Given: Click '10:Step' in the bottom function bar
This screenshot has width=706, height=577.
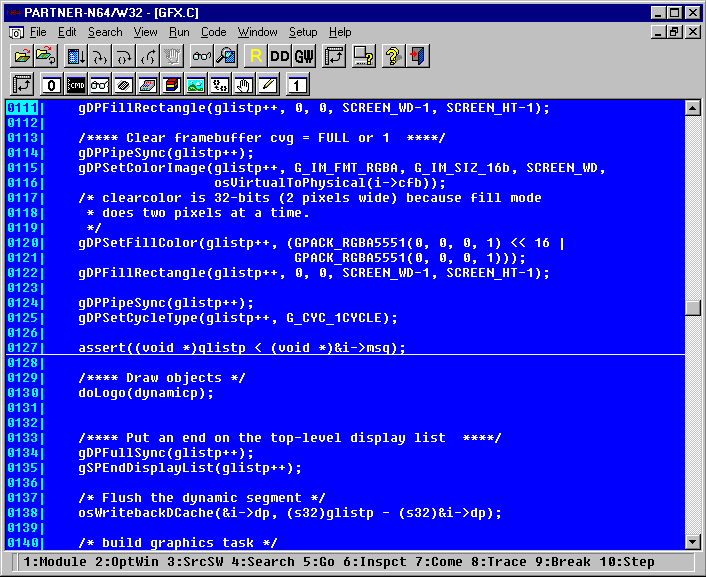Looking at the screenshot, I should pos(626,562).
